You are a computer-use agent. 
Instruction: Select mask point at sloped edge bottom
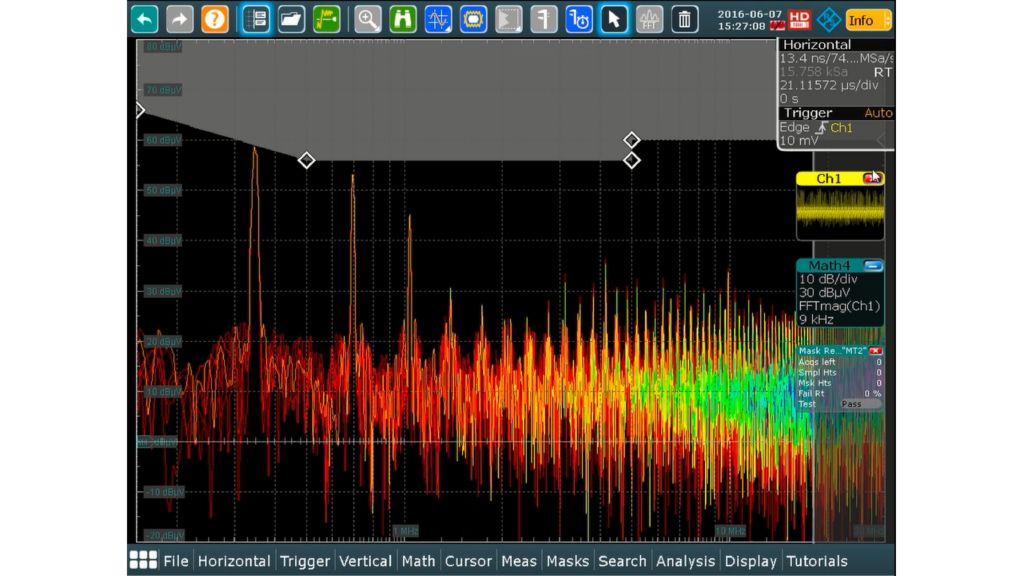pyautogui.click(x=306, y=160)
